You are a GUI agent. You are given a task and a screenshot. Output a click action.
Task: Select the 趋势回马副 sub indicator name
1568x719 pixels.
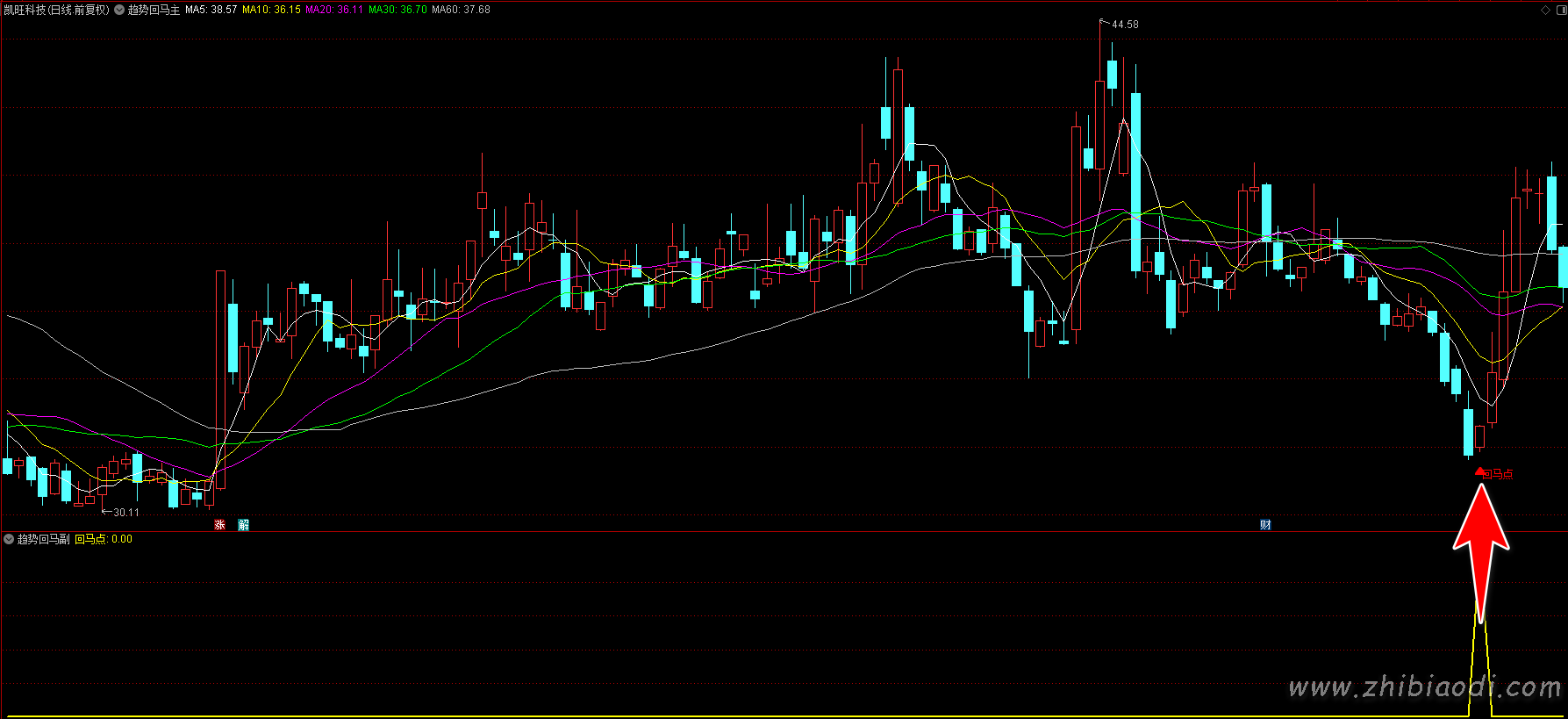click(44, 539)
